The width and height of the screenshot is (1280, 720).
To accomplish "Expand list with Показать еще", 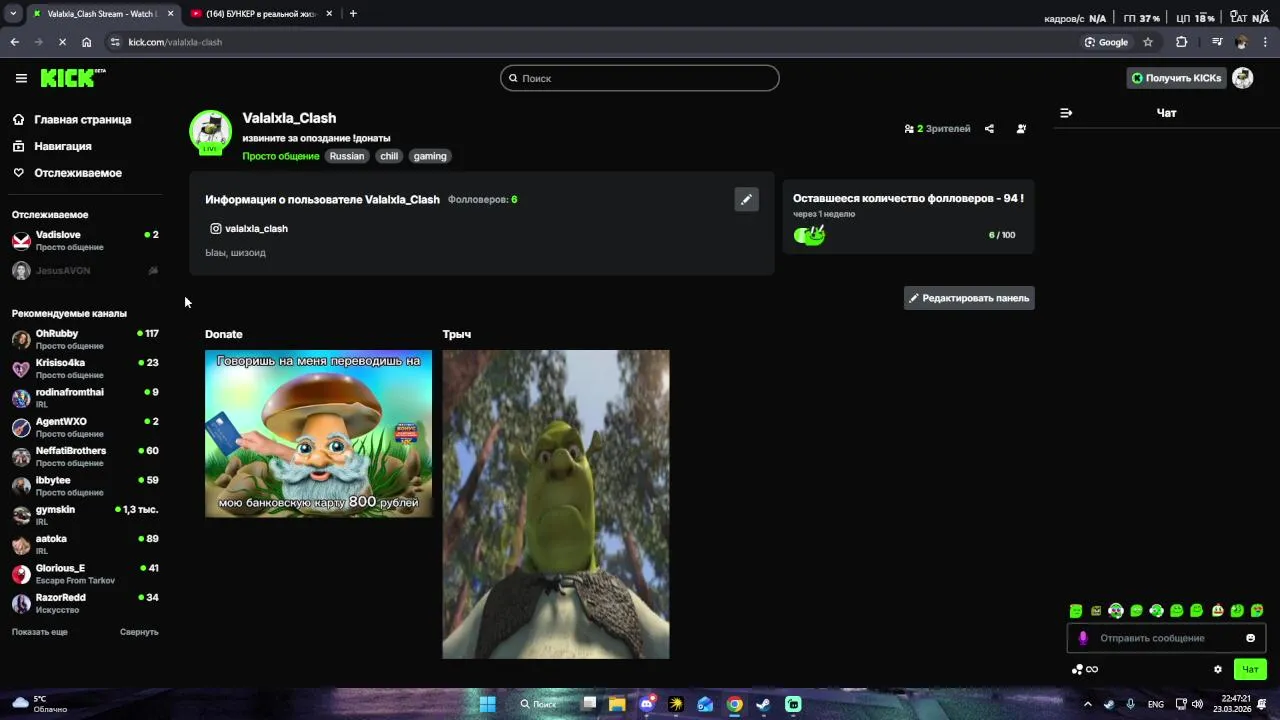I will [40, 632].
